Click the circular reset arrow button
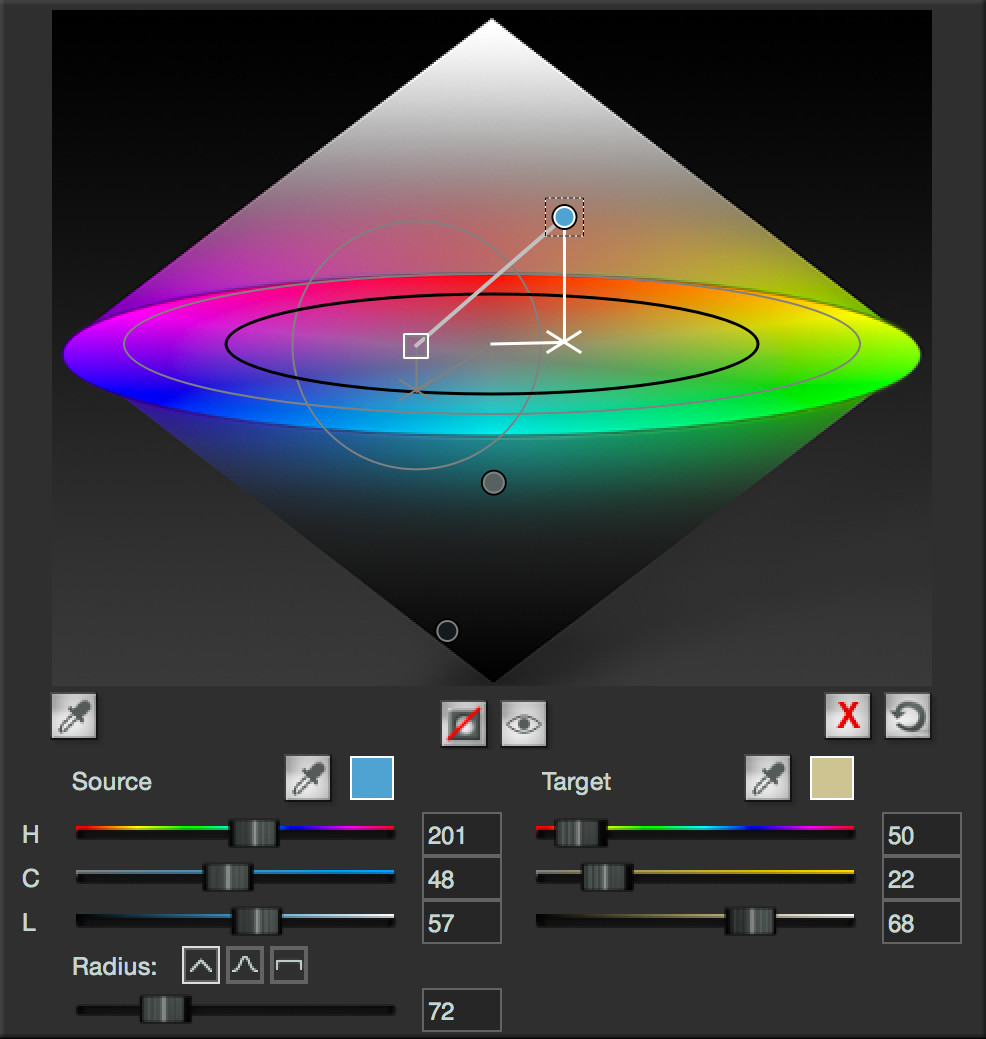Screen dimensions: 986x1039 click(x=908, y=715)
